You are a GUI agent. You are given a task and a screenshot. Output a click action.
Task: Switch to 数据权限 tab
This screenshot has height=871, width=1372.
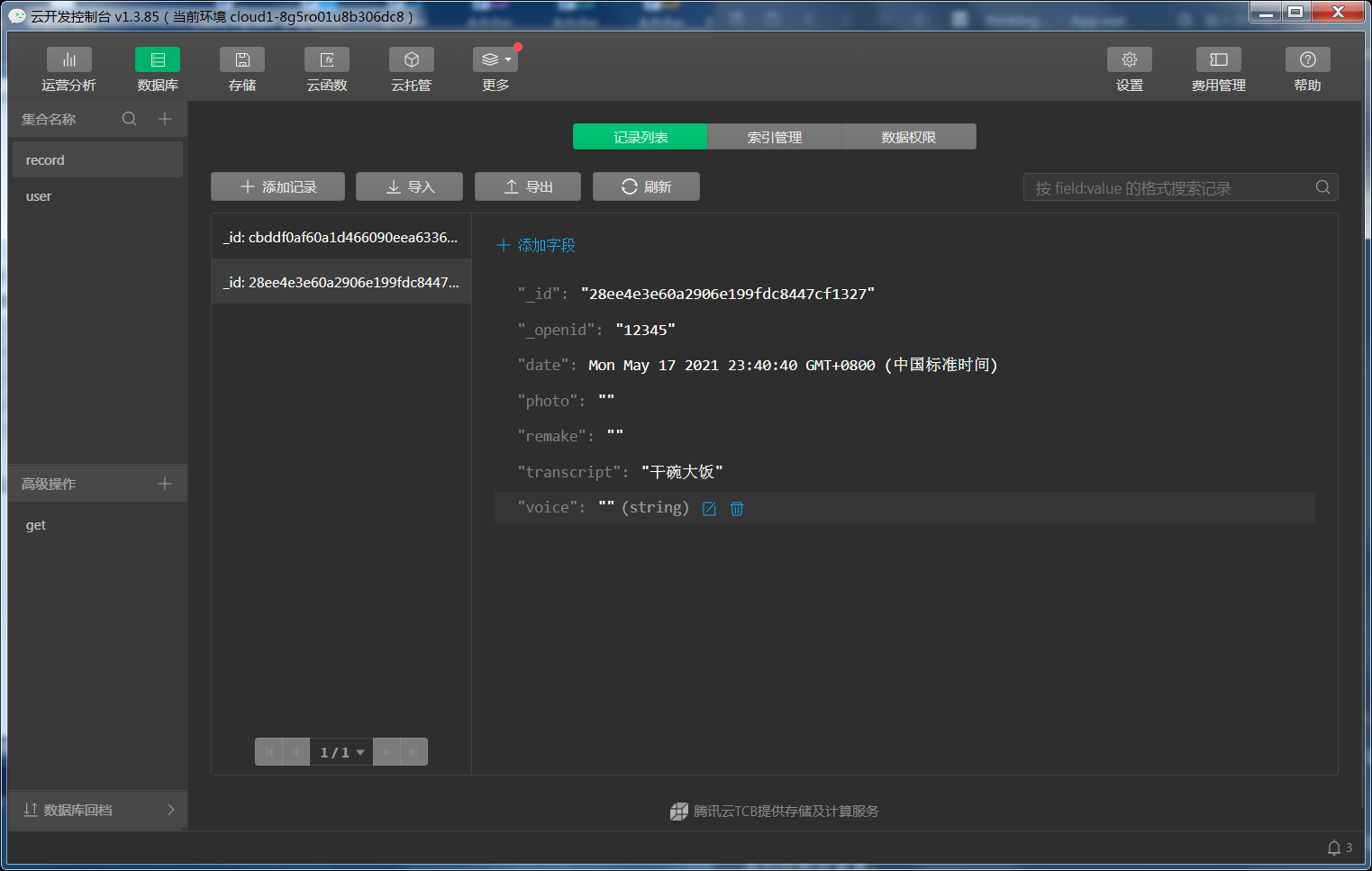point(909,137)
